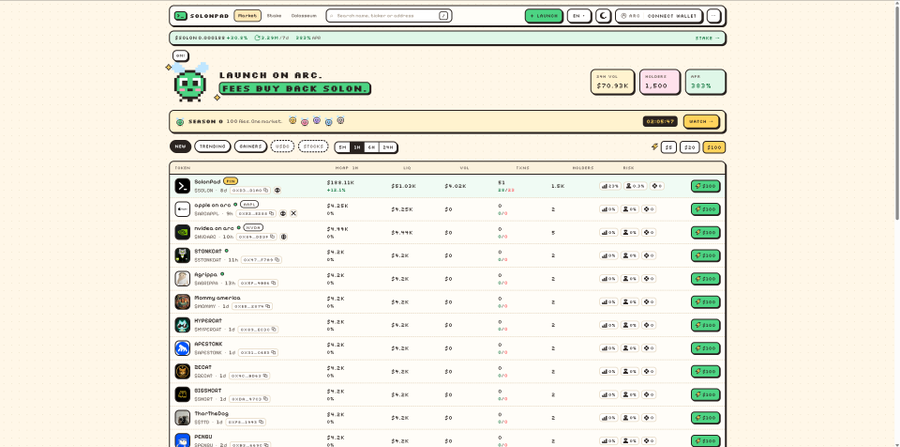Choose $20 quick-buy amount

tap(690, 147)
